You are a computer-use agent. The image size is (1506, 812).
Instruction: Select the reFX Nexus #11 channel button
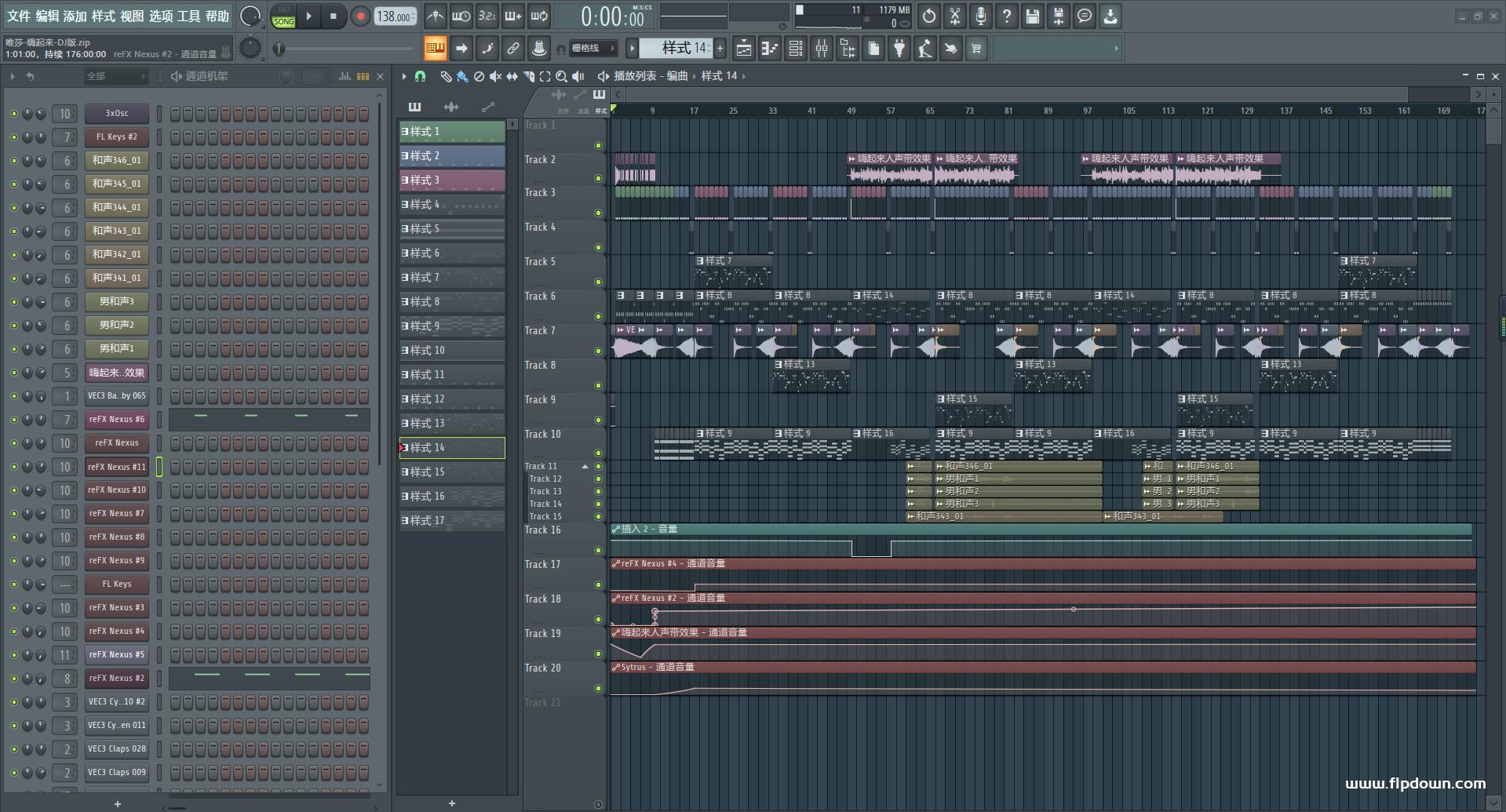click(117, 467)
